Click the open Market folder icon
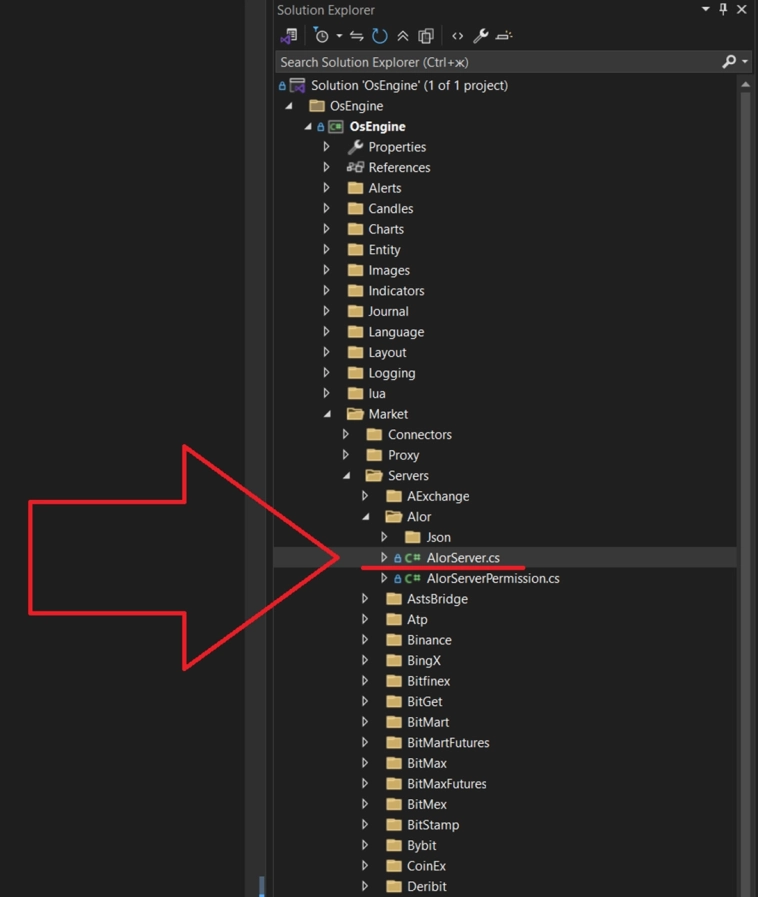758x897 pixels. tap(355, 414)
